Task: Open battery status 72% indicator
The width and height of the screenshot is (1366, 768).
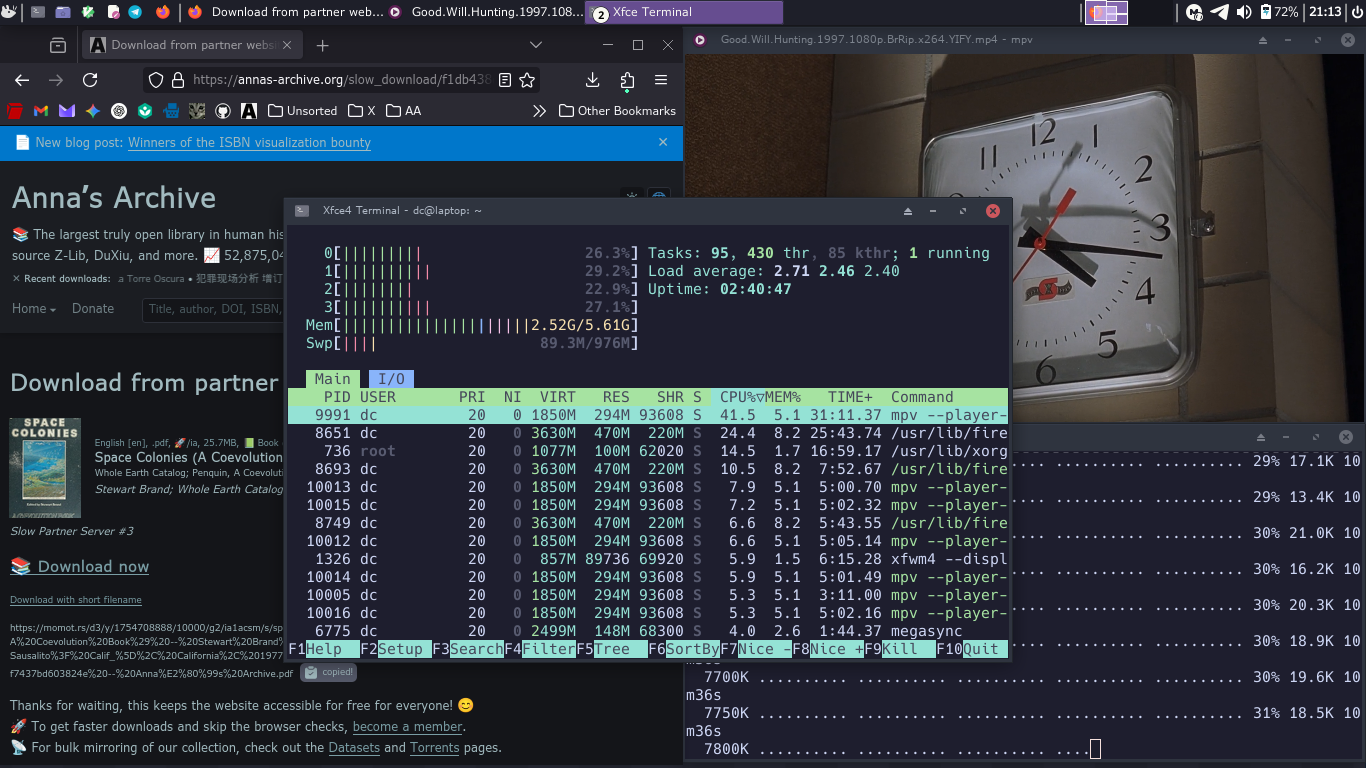Action: coord(1279,12)
